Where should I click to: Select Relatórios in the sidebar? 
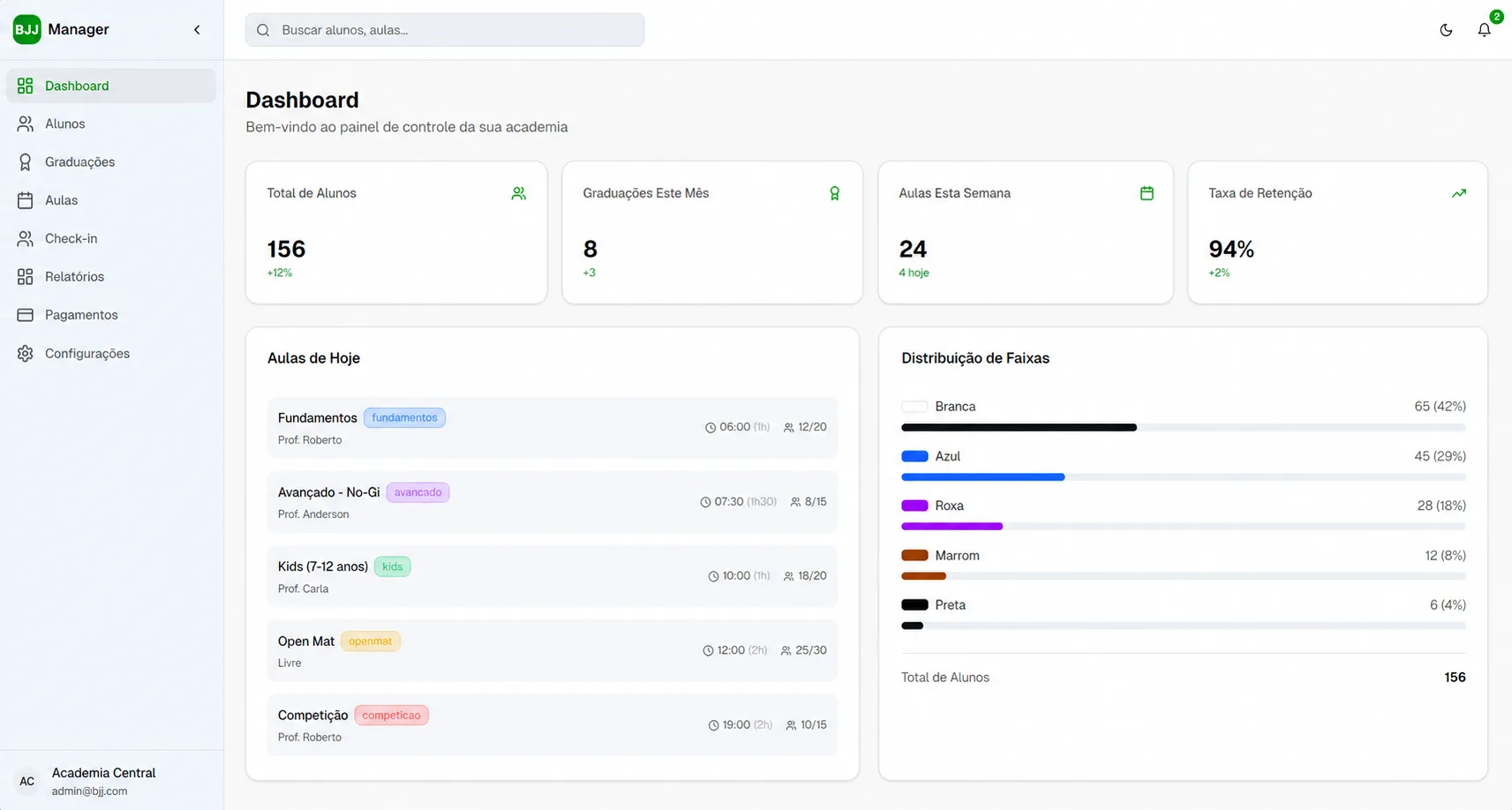[x=111, y=277]
